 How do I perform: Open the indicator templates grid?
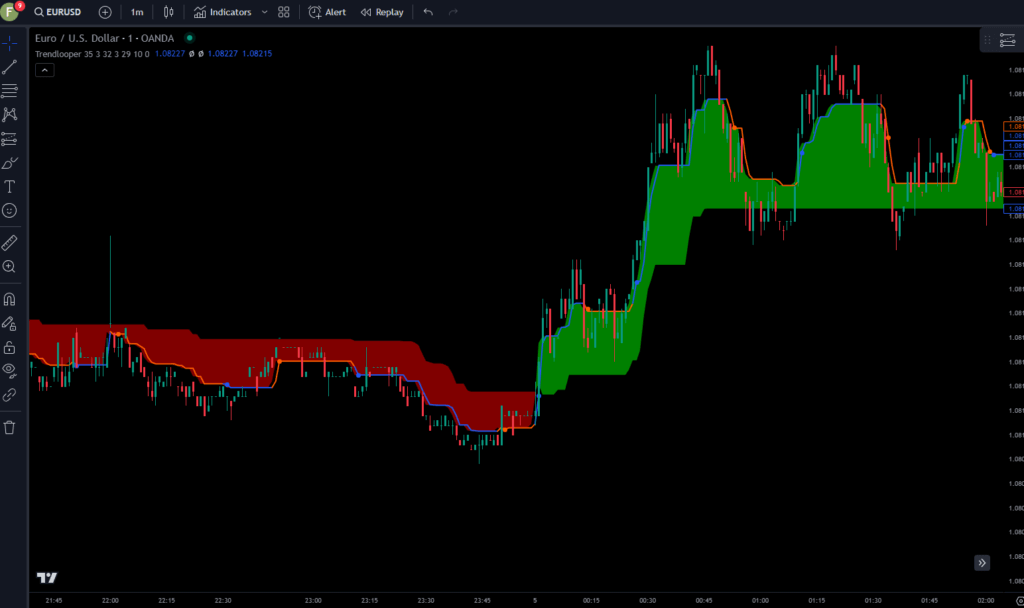tap(283, 12)
